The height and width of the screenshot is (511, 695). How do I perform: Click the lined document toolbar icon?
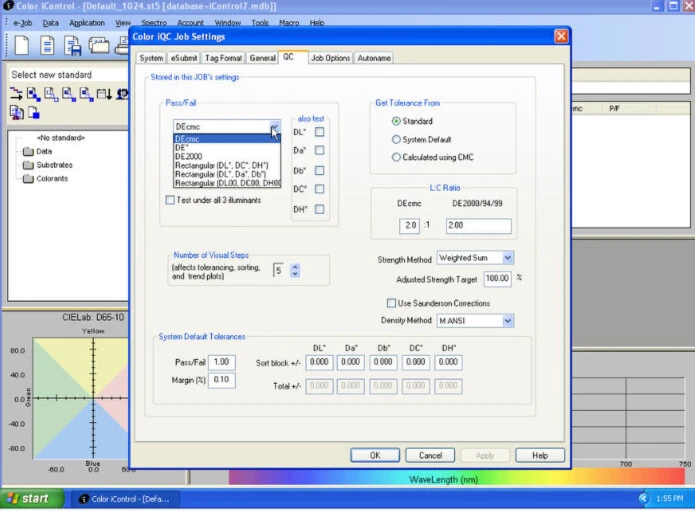47,44
